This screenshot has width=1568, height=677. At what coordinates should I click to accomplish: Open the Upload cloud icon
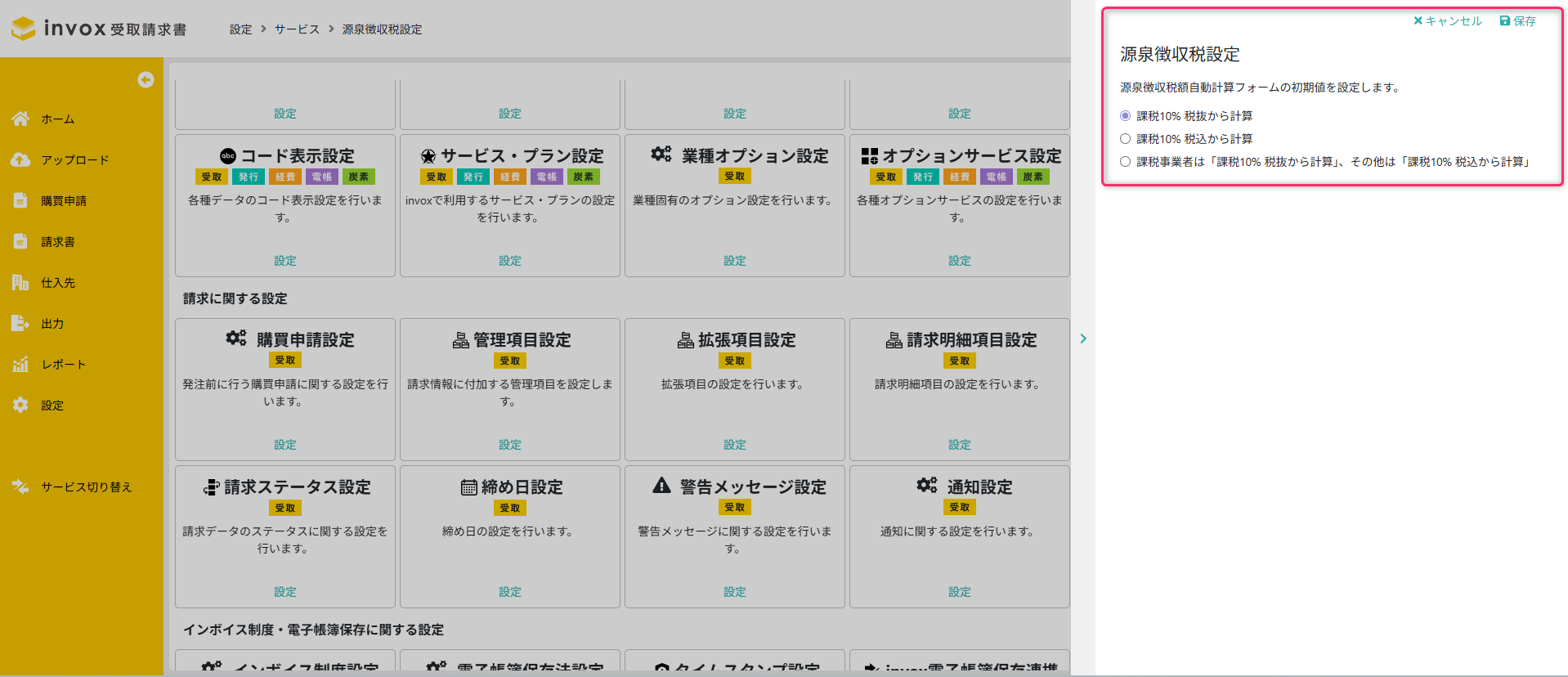tap(20, 159)
